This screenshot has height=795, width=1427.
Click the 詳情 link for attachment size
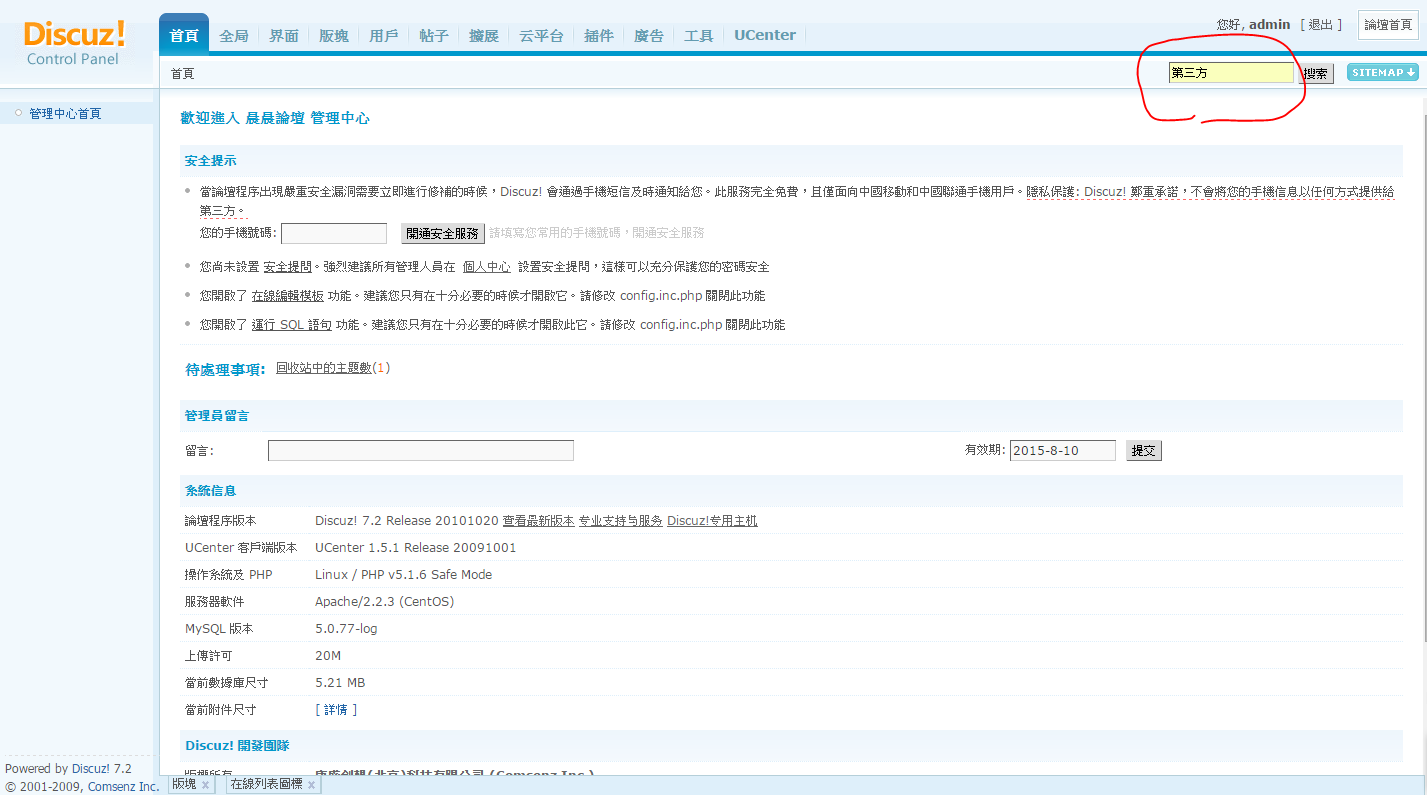click(336, 710)
